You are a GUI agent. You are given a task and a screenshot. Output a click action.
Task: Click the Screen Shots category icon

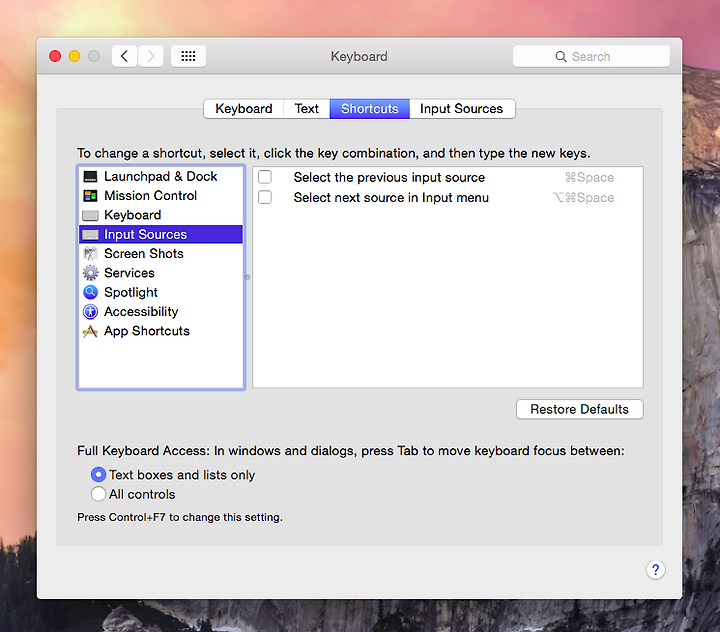click(90, 254)
